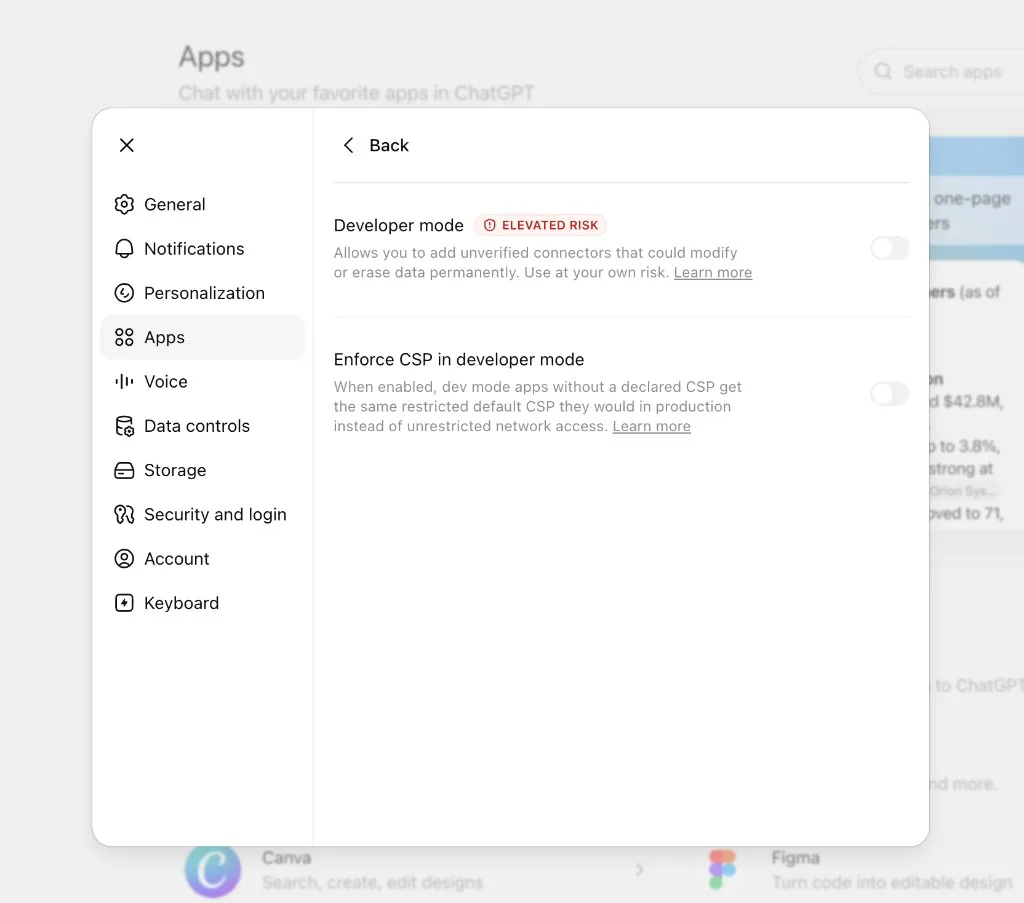Click the Keyboard shortcut icon
1024x903 pixels.
click(124, 603)
